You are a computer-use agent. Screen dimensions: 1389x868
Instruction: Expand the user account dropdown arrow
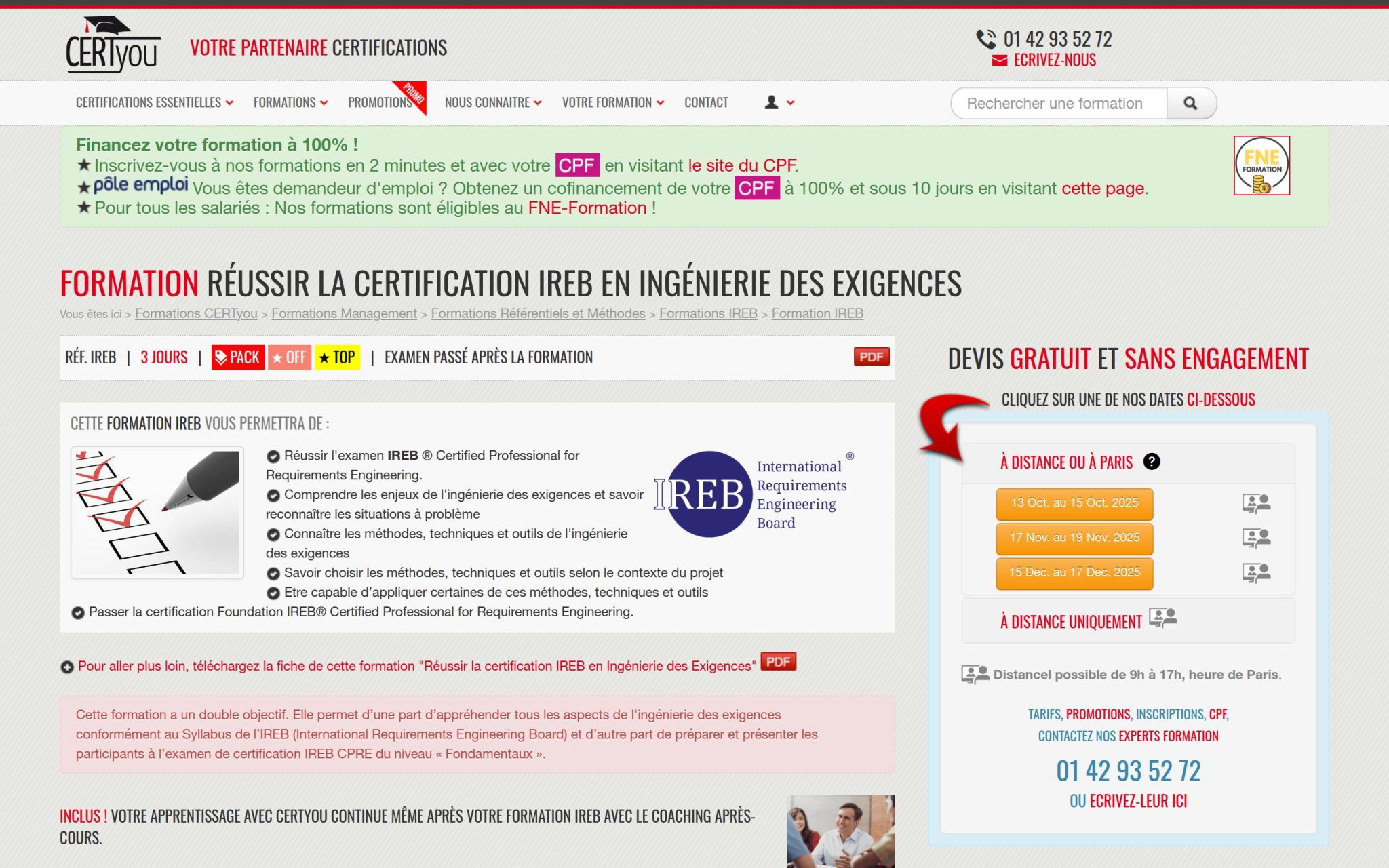pos(790,103)
